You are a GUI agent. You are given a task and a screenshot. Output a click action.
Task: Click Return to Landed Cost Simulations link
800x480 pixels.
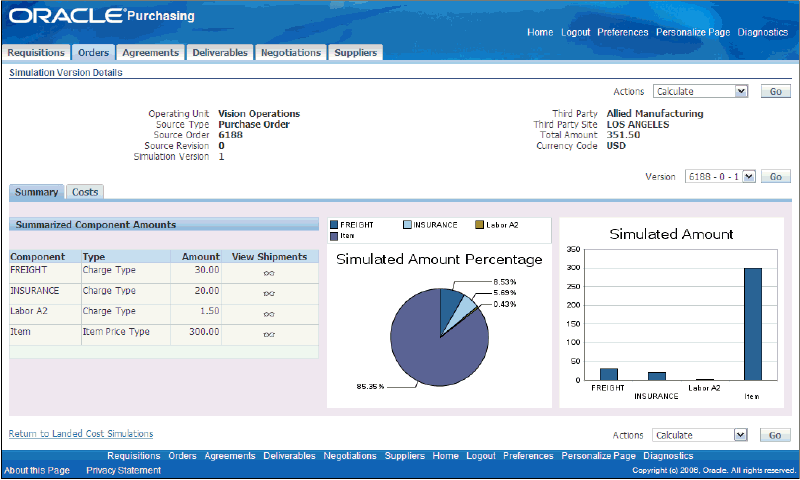click(x=81, y=434)
